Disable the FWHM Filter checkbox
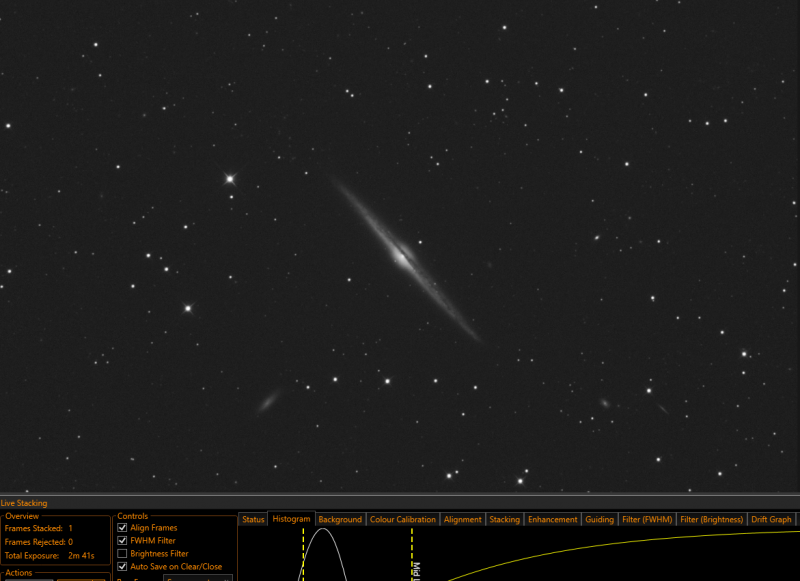This screenshot has width=800, height=581. pos(122,540)
